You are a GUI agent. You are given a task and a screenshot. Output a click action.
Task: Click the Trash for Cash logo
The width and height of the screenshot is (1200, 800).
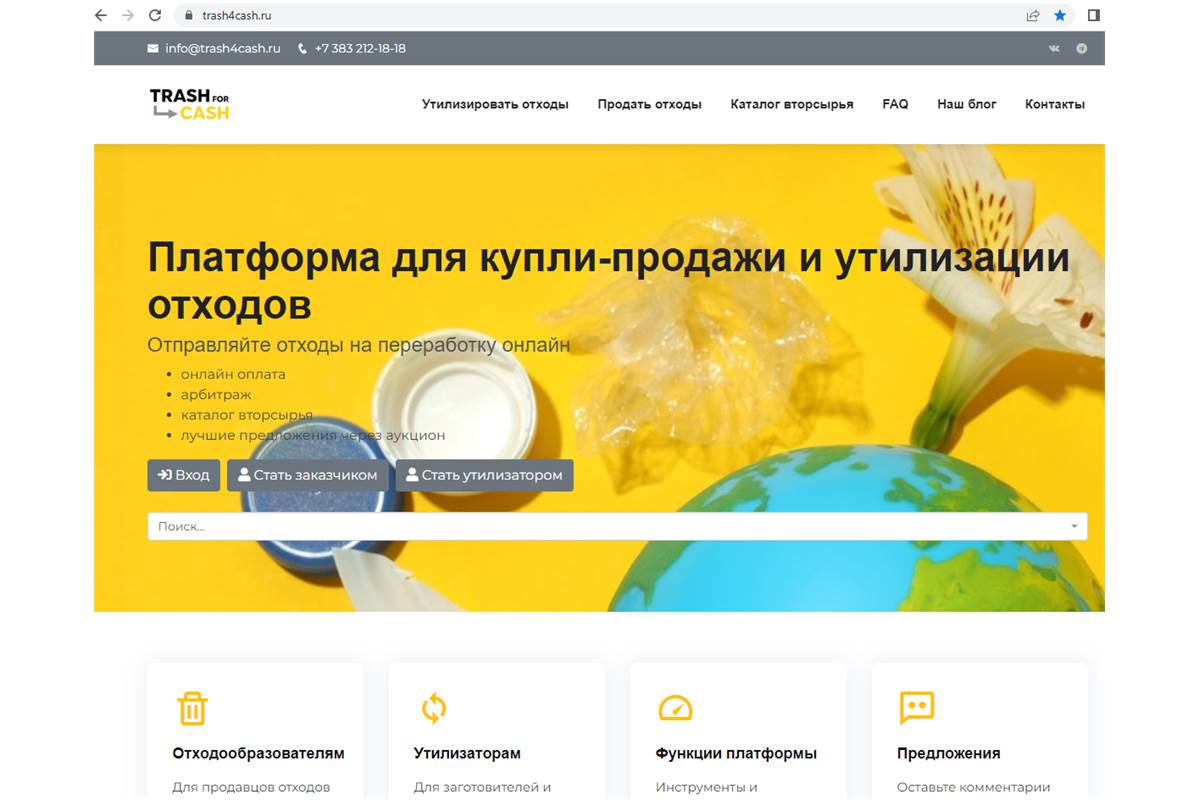(190, 104)
